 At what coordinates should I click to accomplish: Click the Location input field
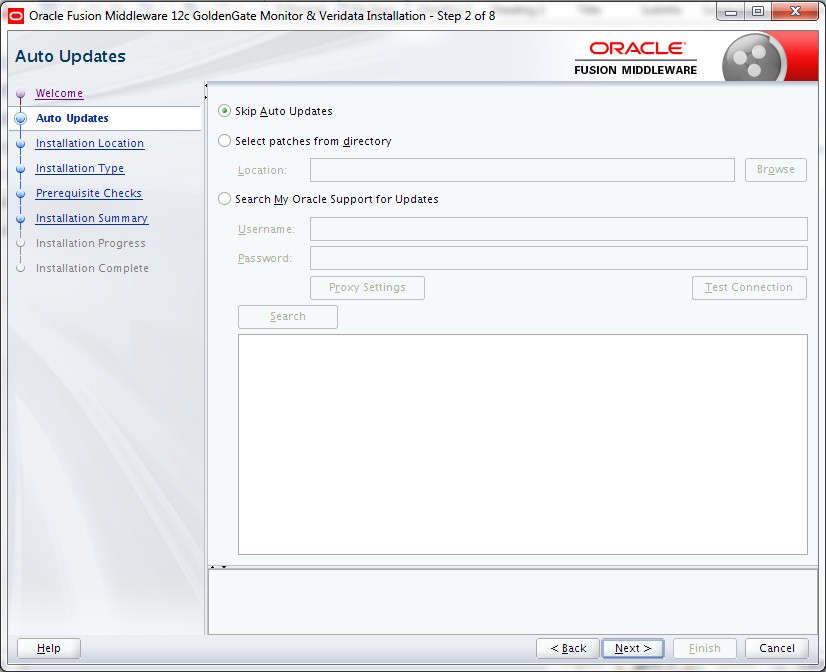click(522, 170)
